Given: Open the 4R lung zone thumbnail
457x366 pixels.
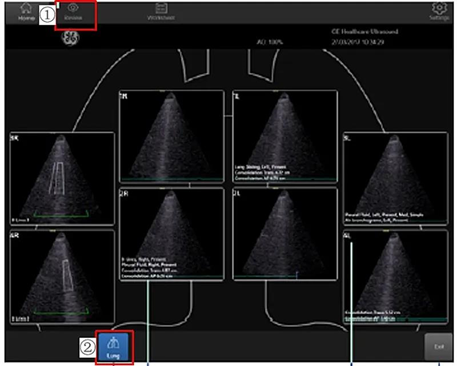Looking at the screenshot, I should point(62,277).
